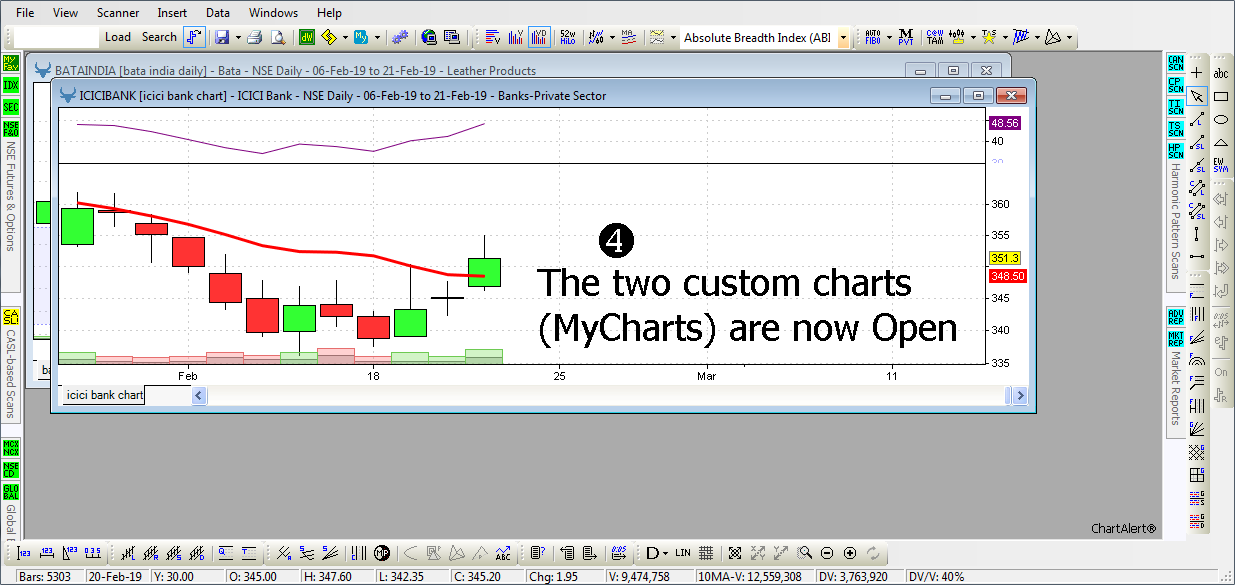1235x585 pixels.
Task: Click the MA moving averages icon
Action: click(629, 37)
